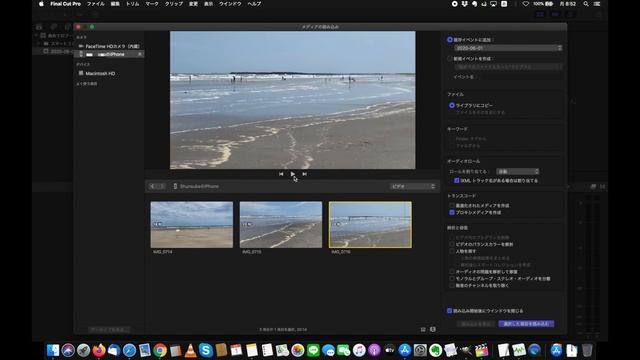The image size is (640, 360).
Task: Click the create archive button at bottom left
Action: point(109,329)
